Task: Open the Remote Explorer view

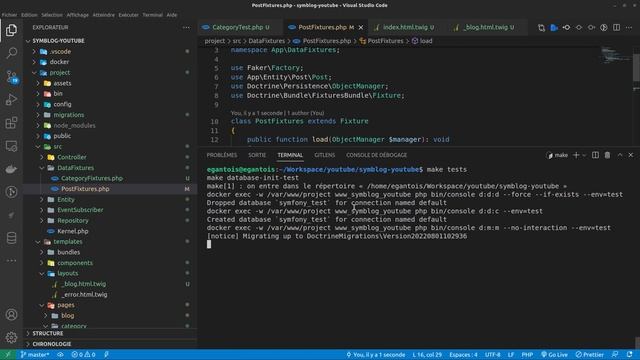Action: coord(11,146)
